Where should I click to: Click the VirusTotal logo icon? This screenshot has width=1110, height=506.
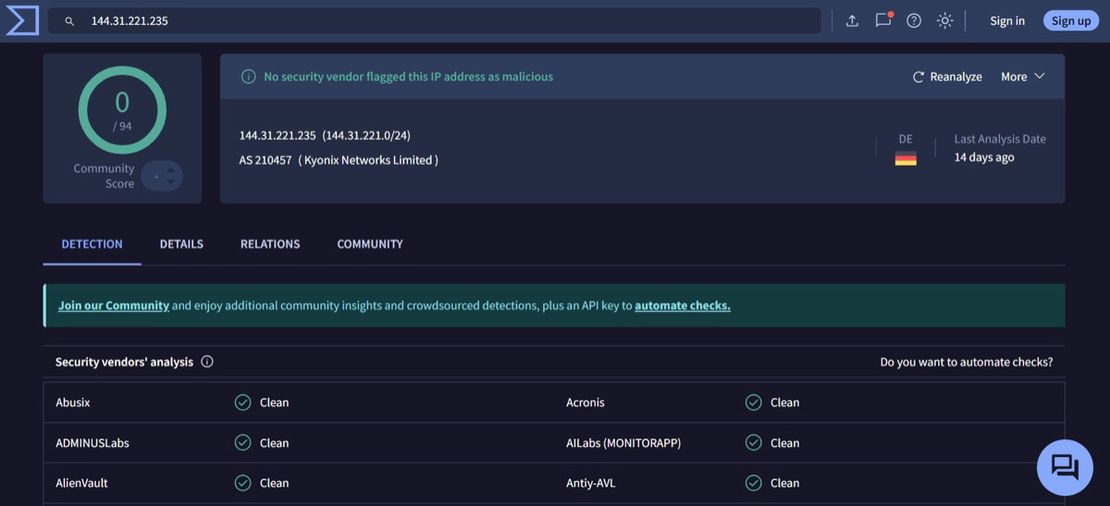click(x=22, y=20)
